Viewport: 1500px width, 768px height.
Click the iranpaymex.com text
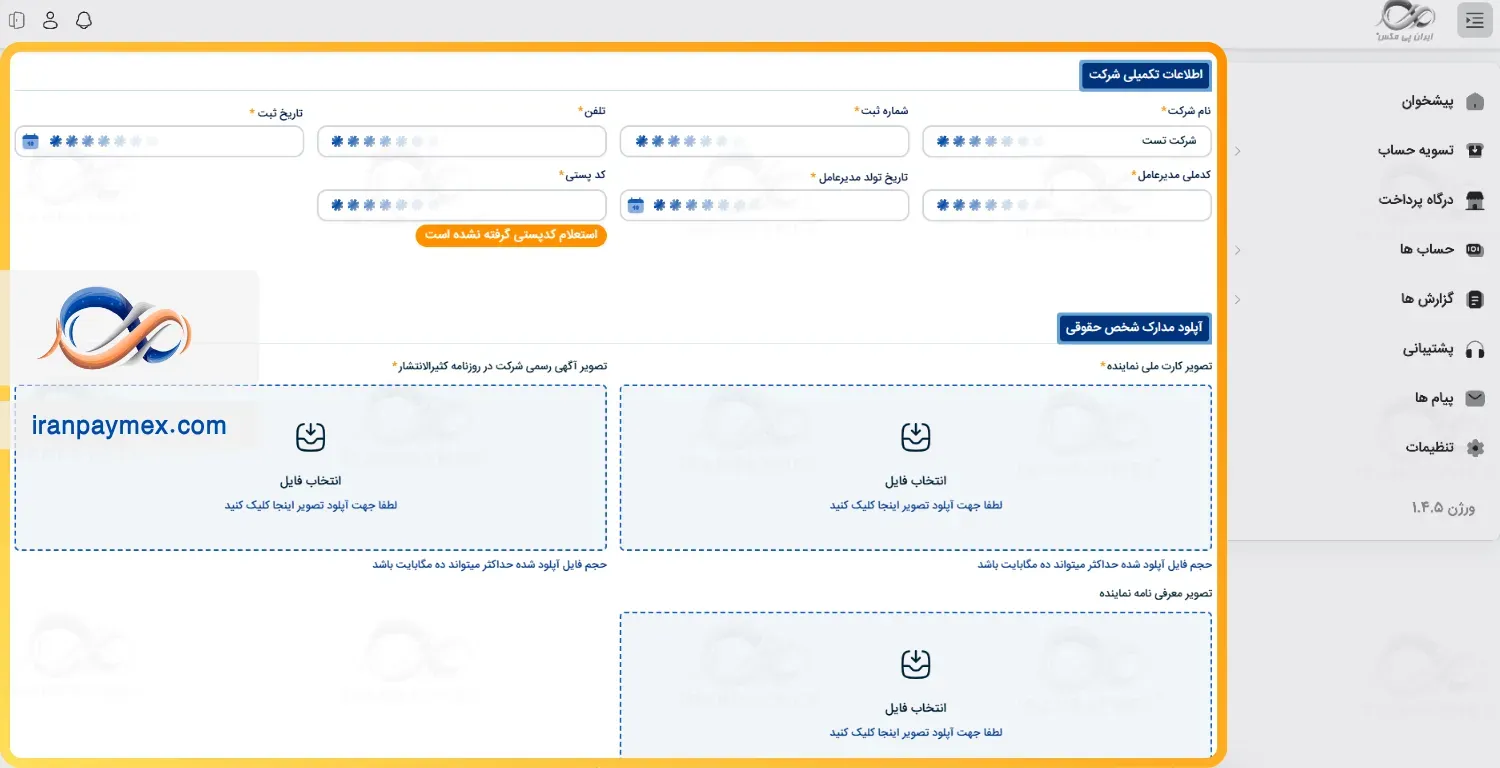click(x=129, y=426)
